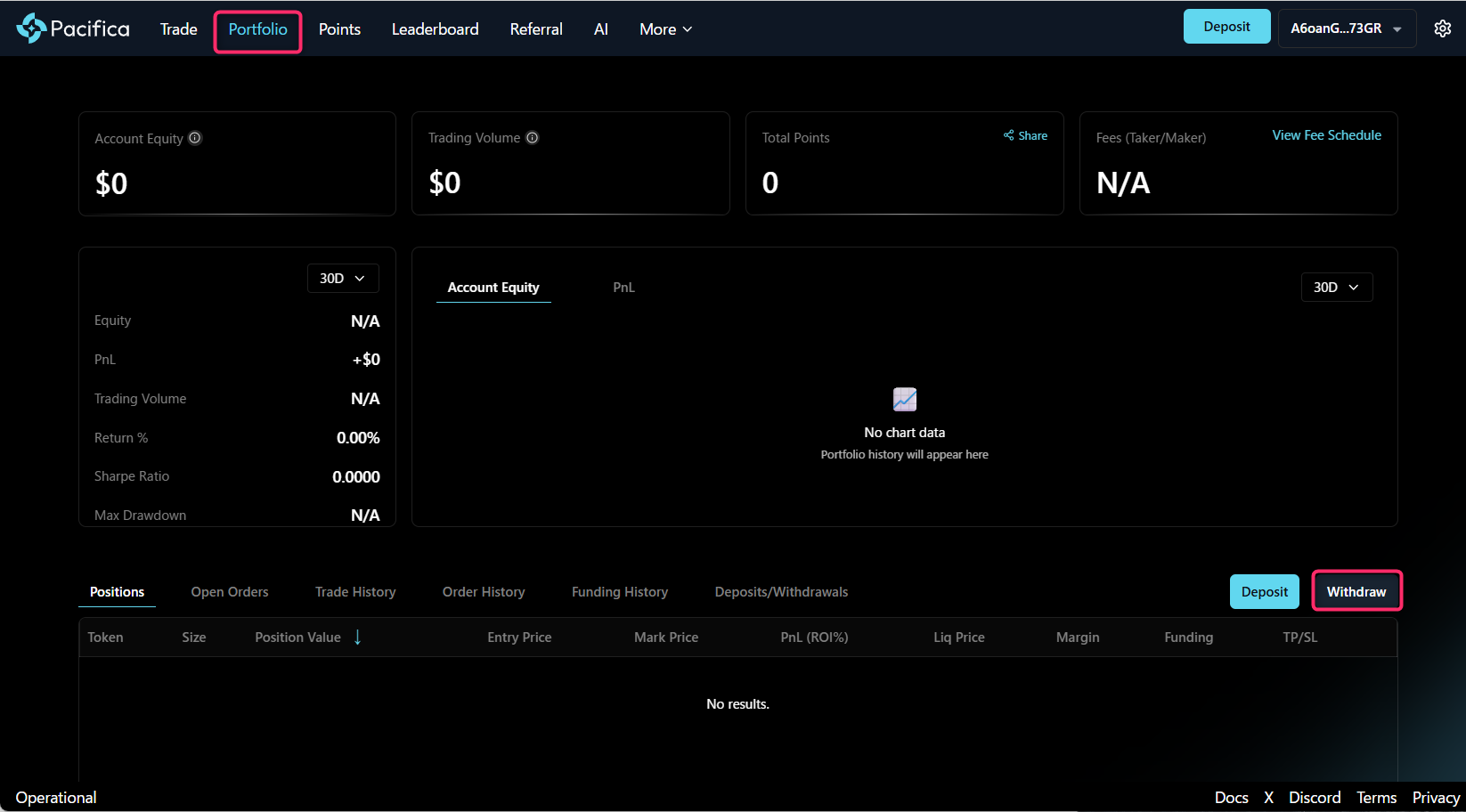This screenshot has height=812, width=1466.
Task: Open the wallet A6oanG...73GR dropdown
Action: [x=1346, y=28]
